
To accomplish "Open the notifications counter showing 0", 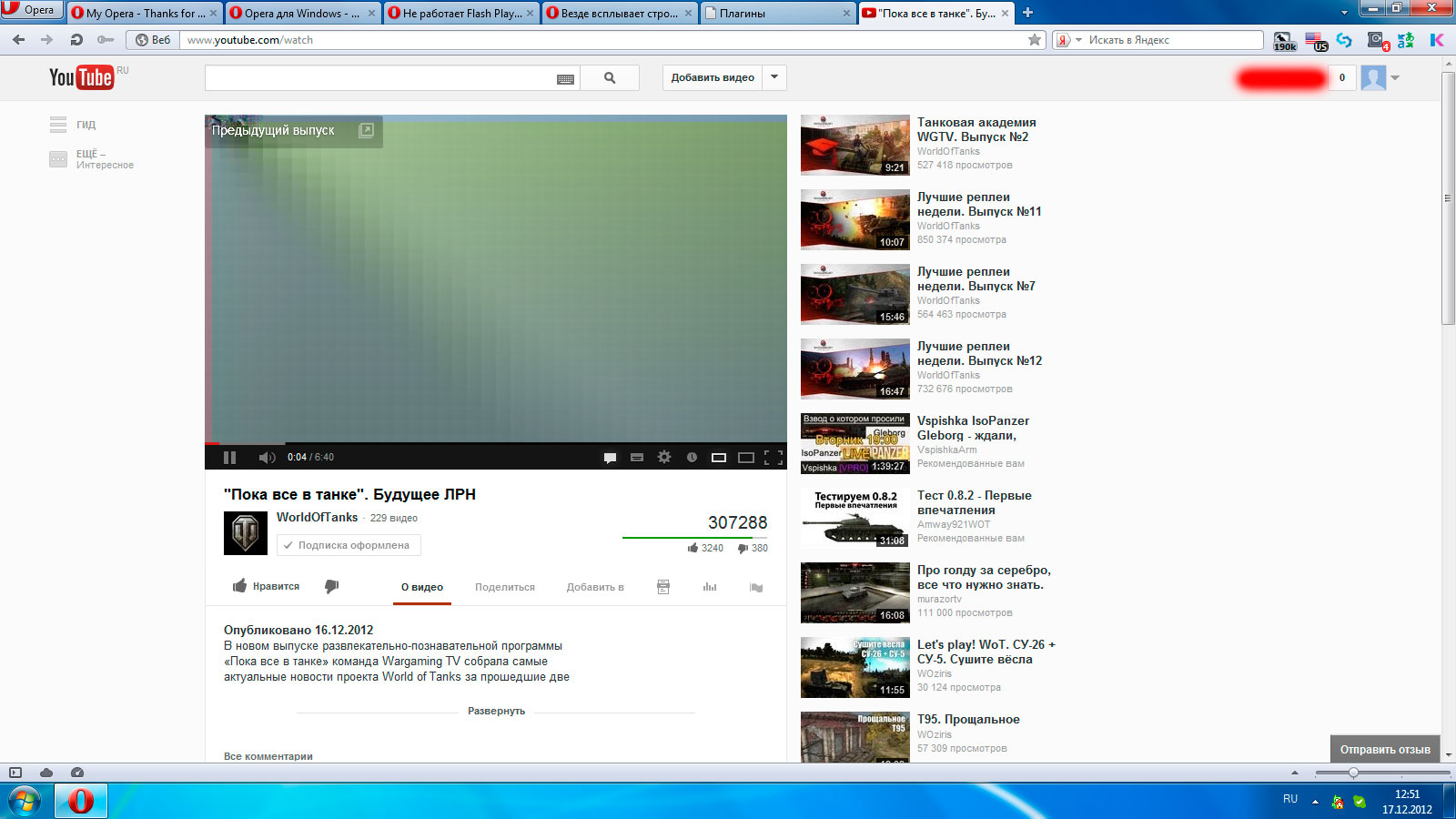I will (1341, 77).
